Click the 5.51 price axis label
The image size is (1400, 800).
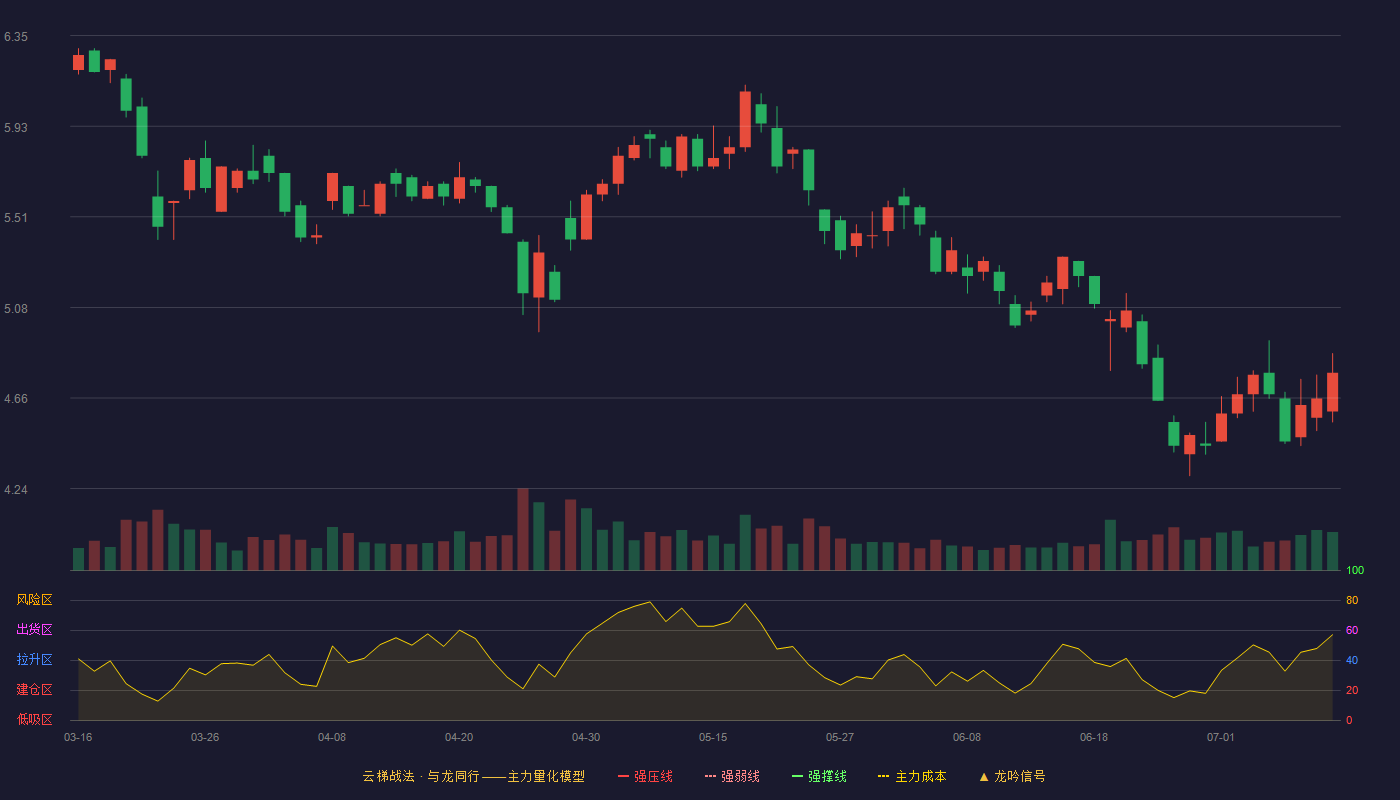tap(16, 218)
